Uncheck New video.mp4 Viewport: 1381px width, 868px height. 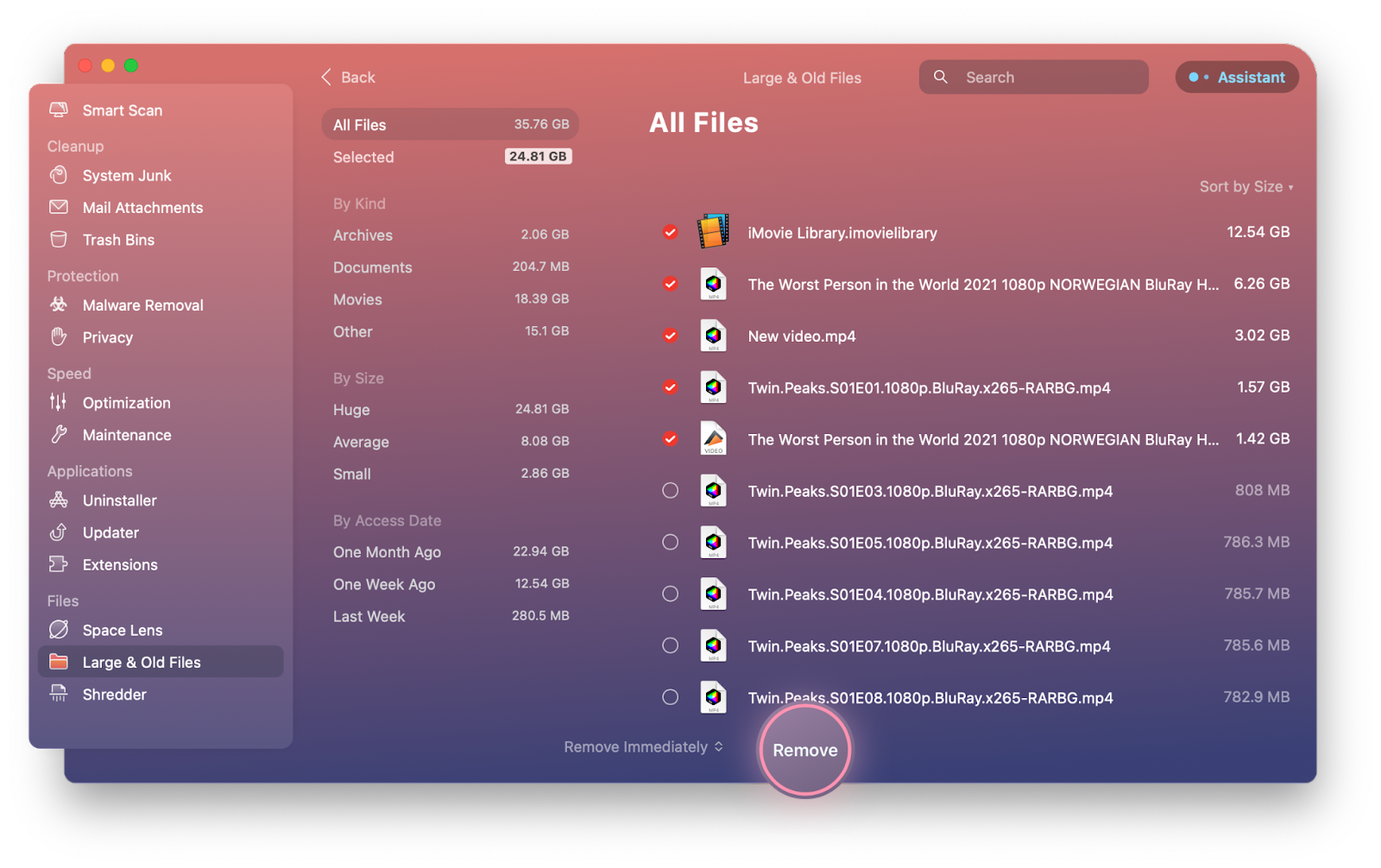[x=670, y=336]
